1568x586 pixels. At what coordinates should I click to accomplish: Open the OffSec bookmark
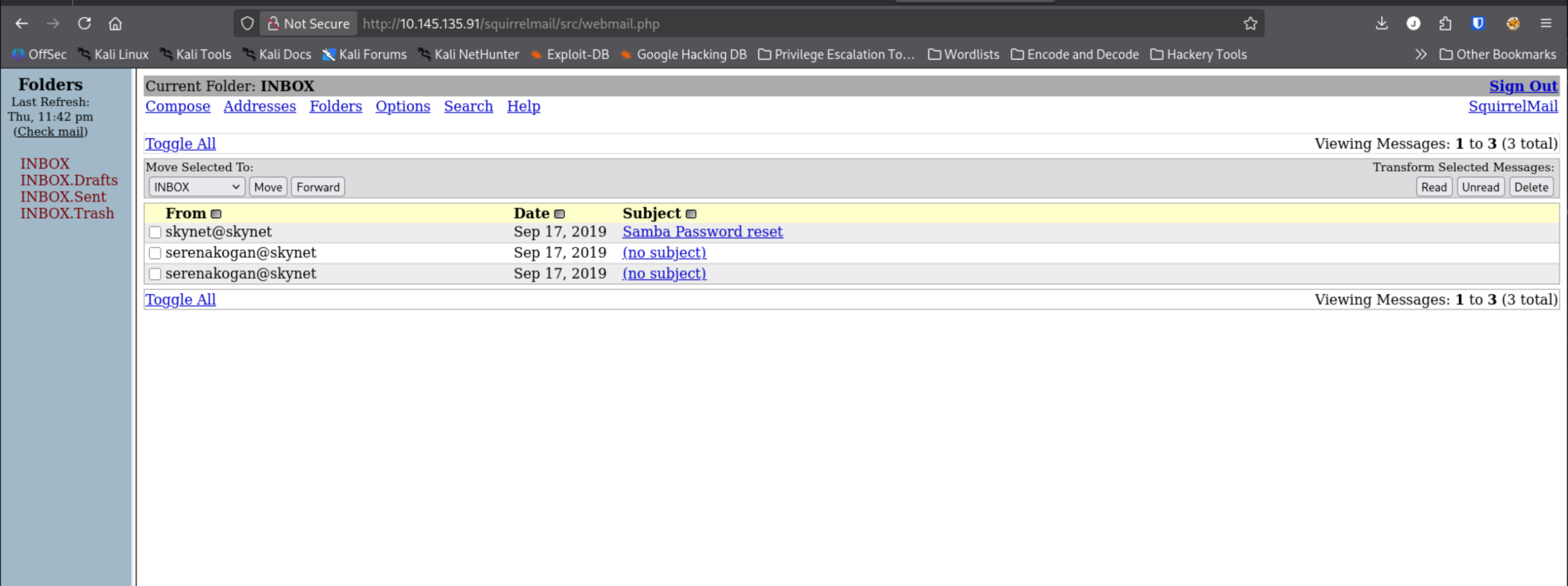[x=40, y=55]
